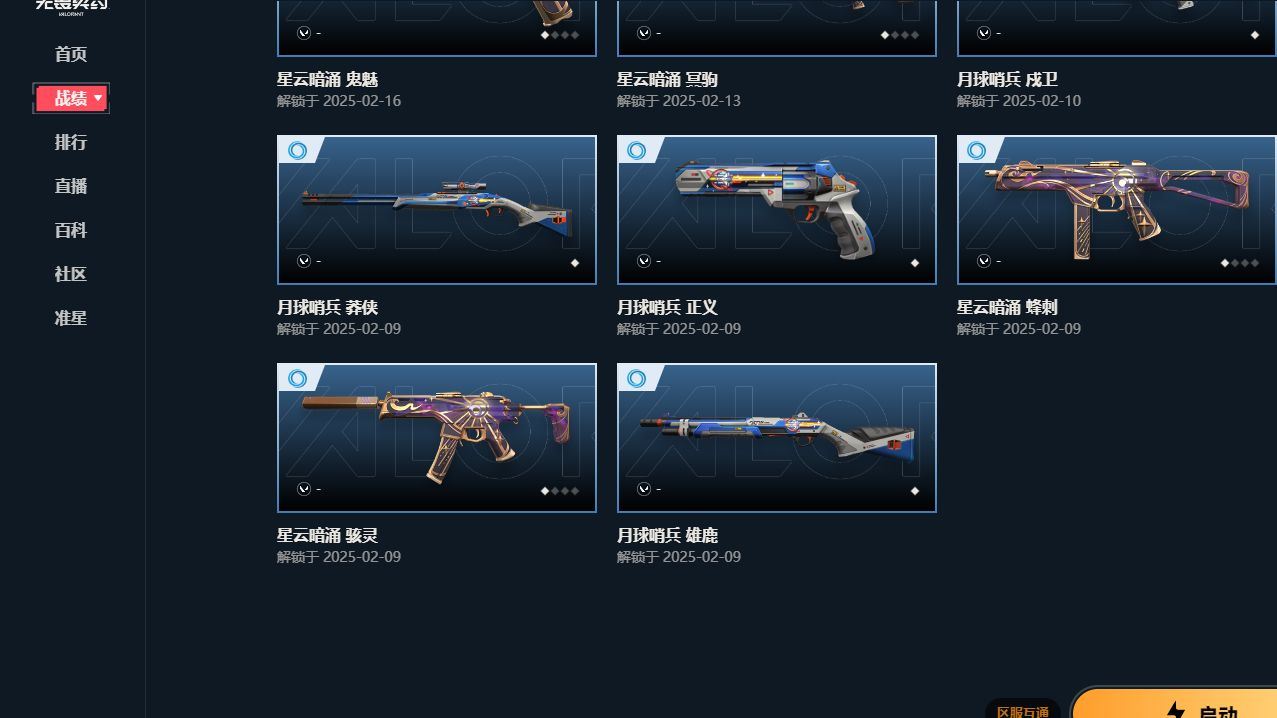1277x718 pixels.
Task: Go to the 排行 sidebar section
Action: pyautogui.click(x=71, y=142)
